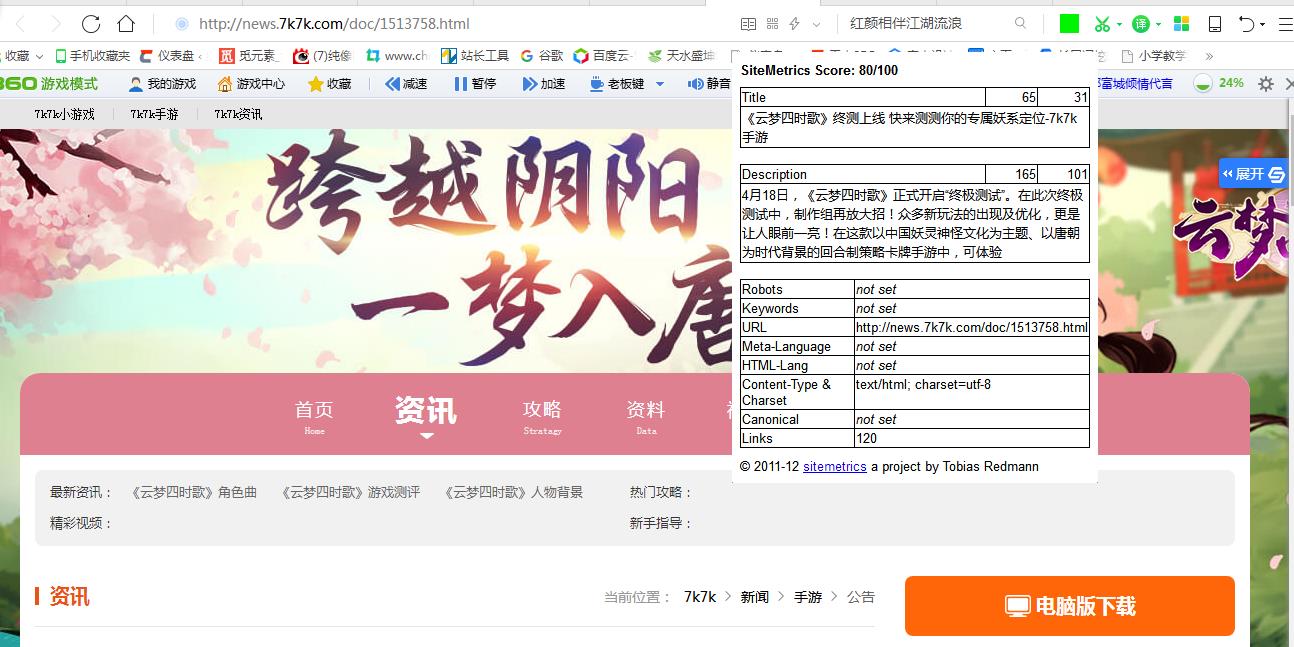The image size is (1294, 647).
Task: Click the 手游 breadcrumb link
Action: click(808, 597)
